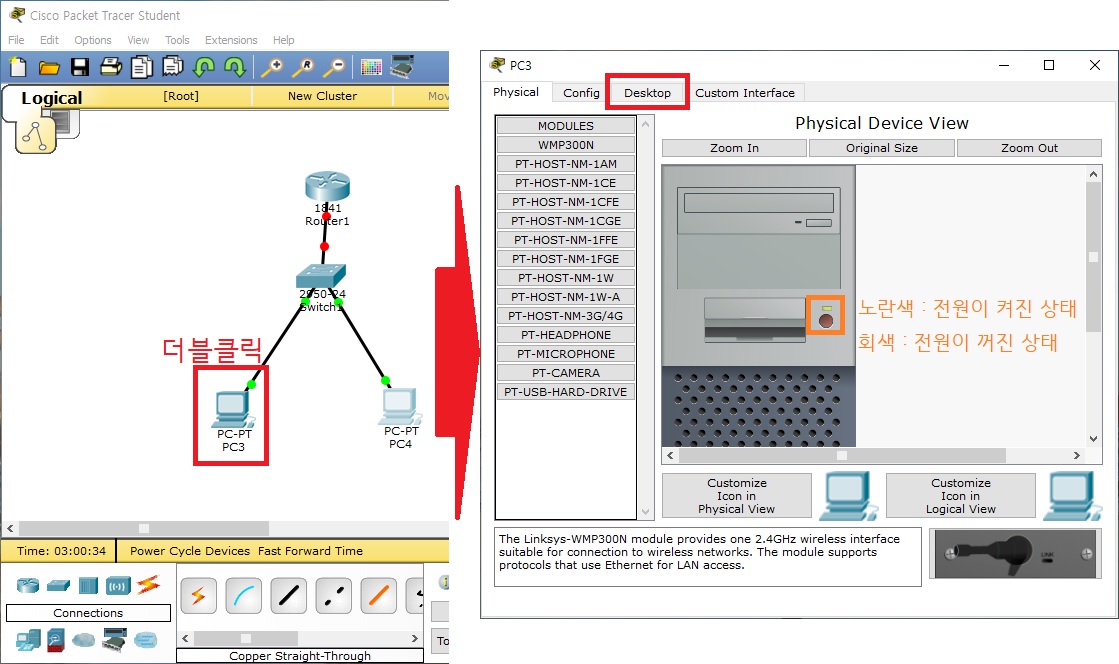Zoom in using the magnifier plus icon
This screenshot has width=1119, height=664.
[x=271, y=67]
